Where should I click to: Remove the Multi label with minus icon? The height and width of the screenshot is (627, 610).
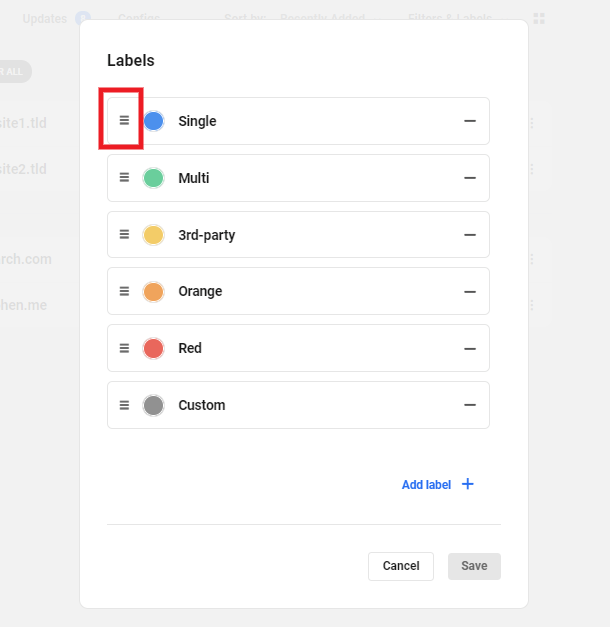pyautogui.click(x=470, y=178)
